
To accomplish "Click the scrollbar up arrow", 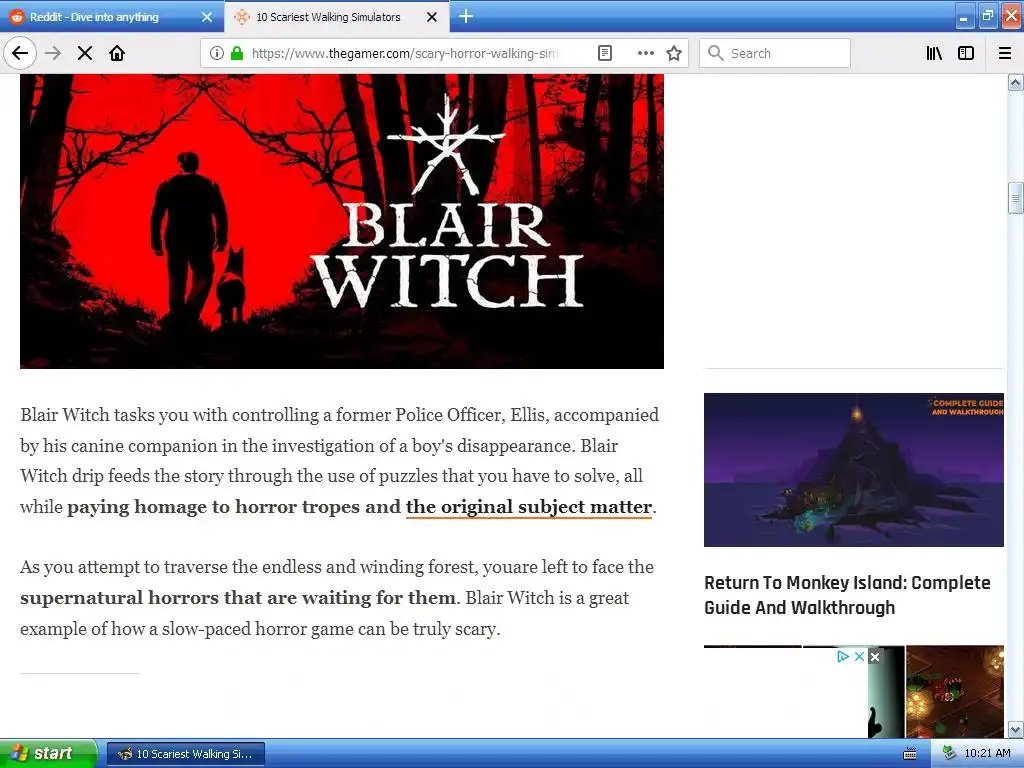I will (1015, 82).
